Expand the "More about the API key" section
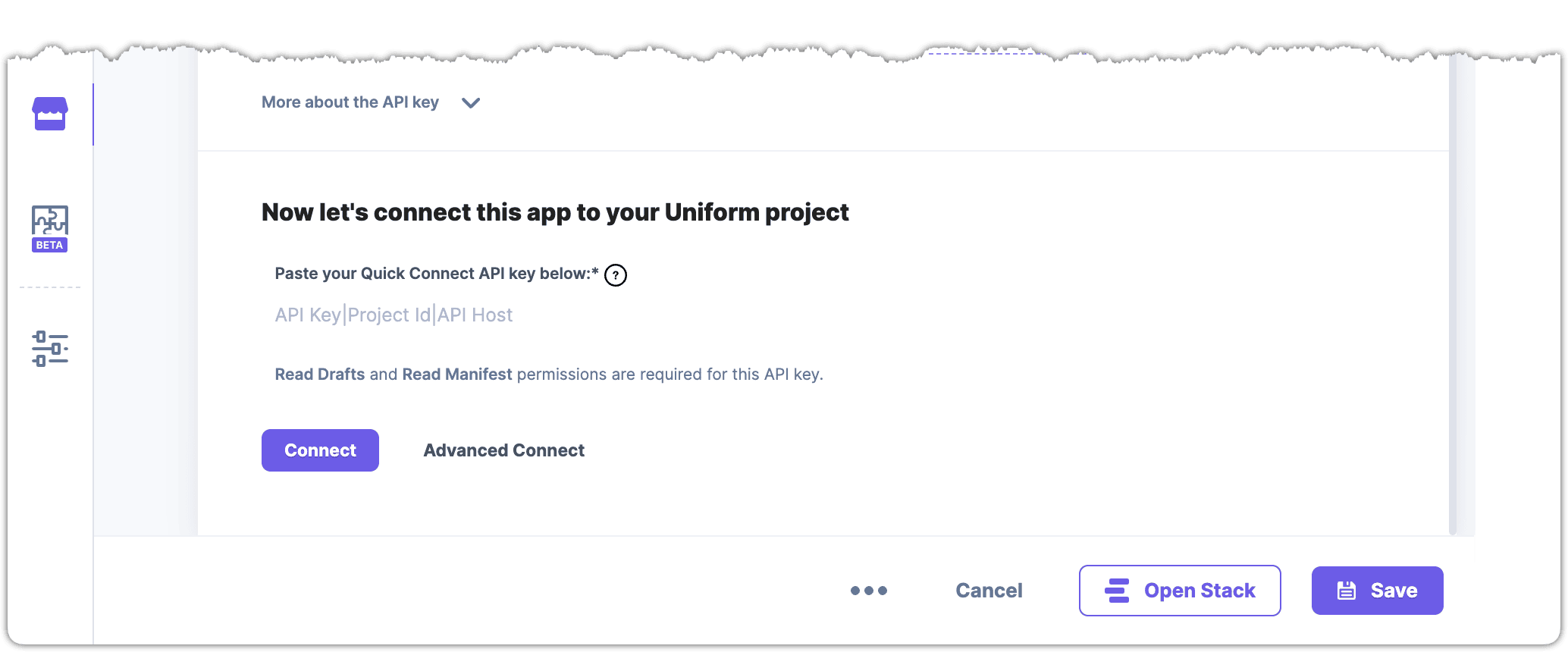 tap(350, 102)
